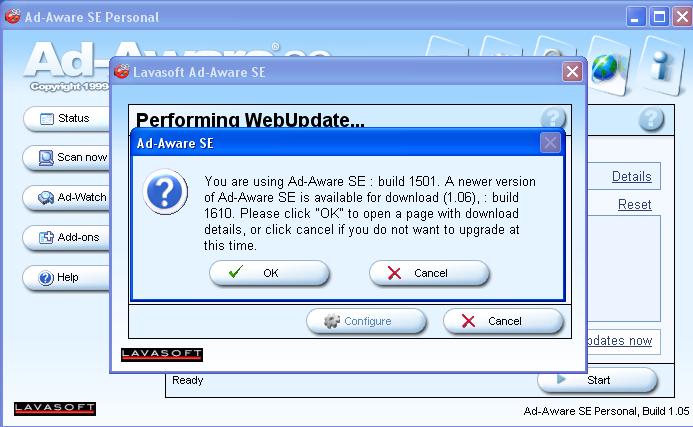Click the Lavasoft logo in WebUpdate window
This screenshot has height=427, width=693.
[162, 355]
